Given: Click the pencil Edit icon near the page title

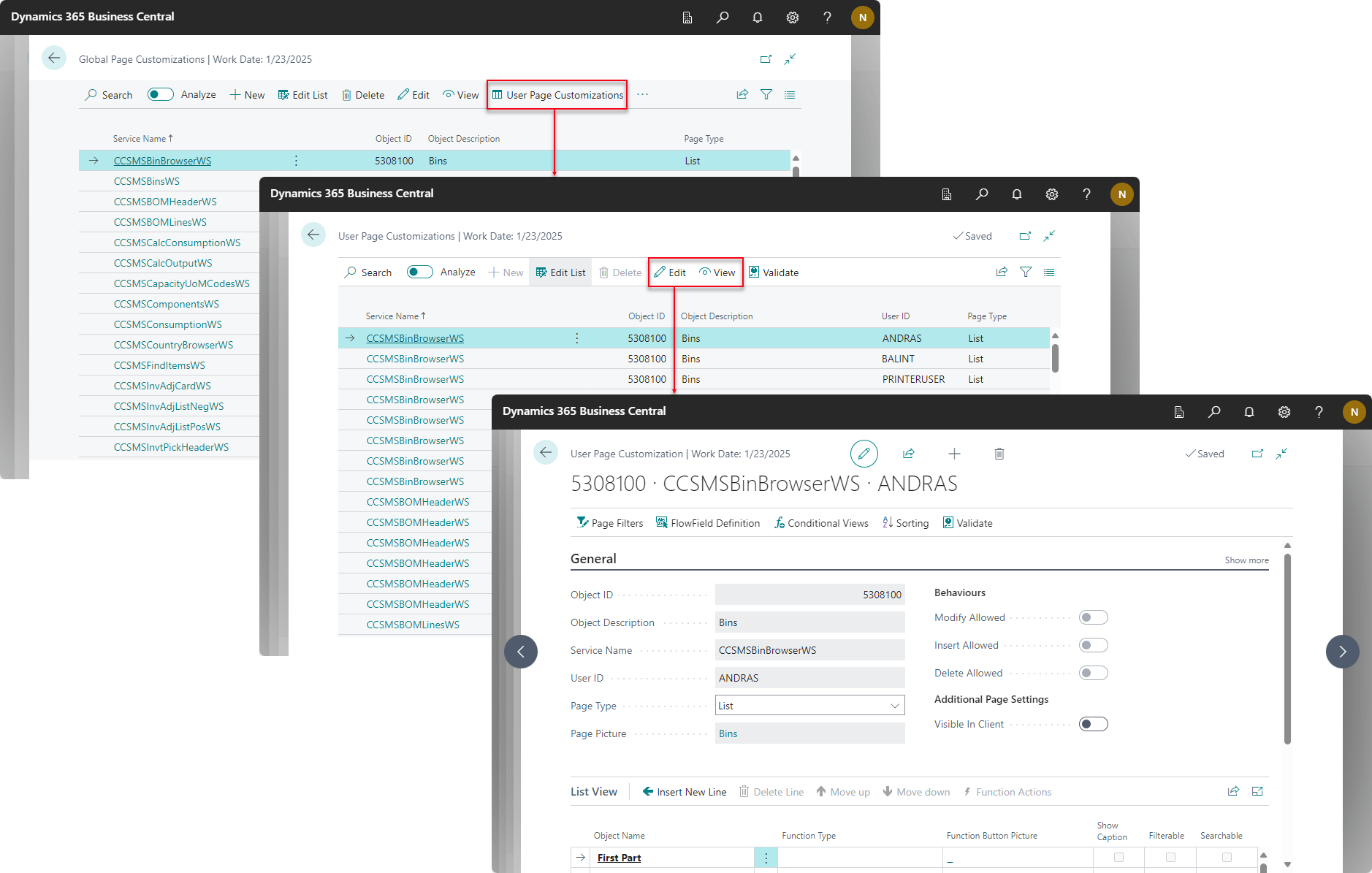Looking at the screenshot, I should pos(864,453).
